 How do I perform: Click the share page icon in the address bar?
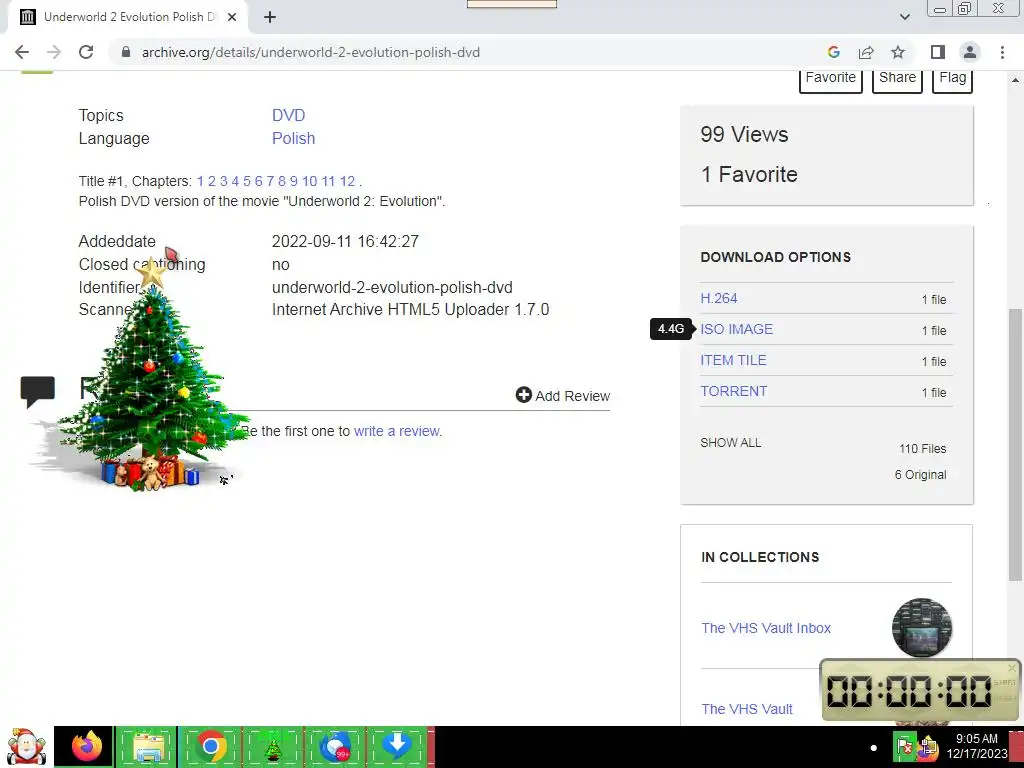tap(866, 52)
